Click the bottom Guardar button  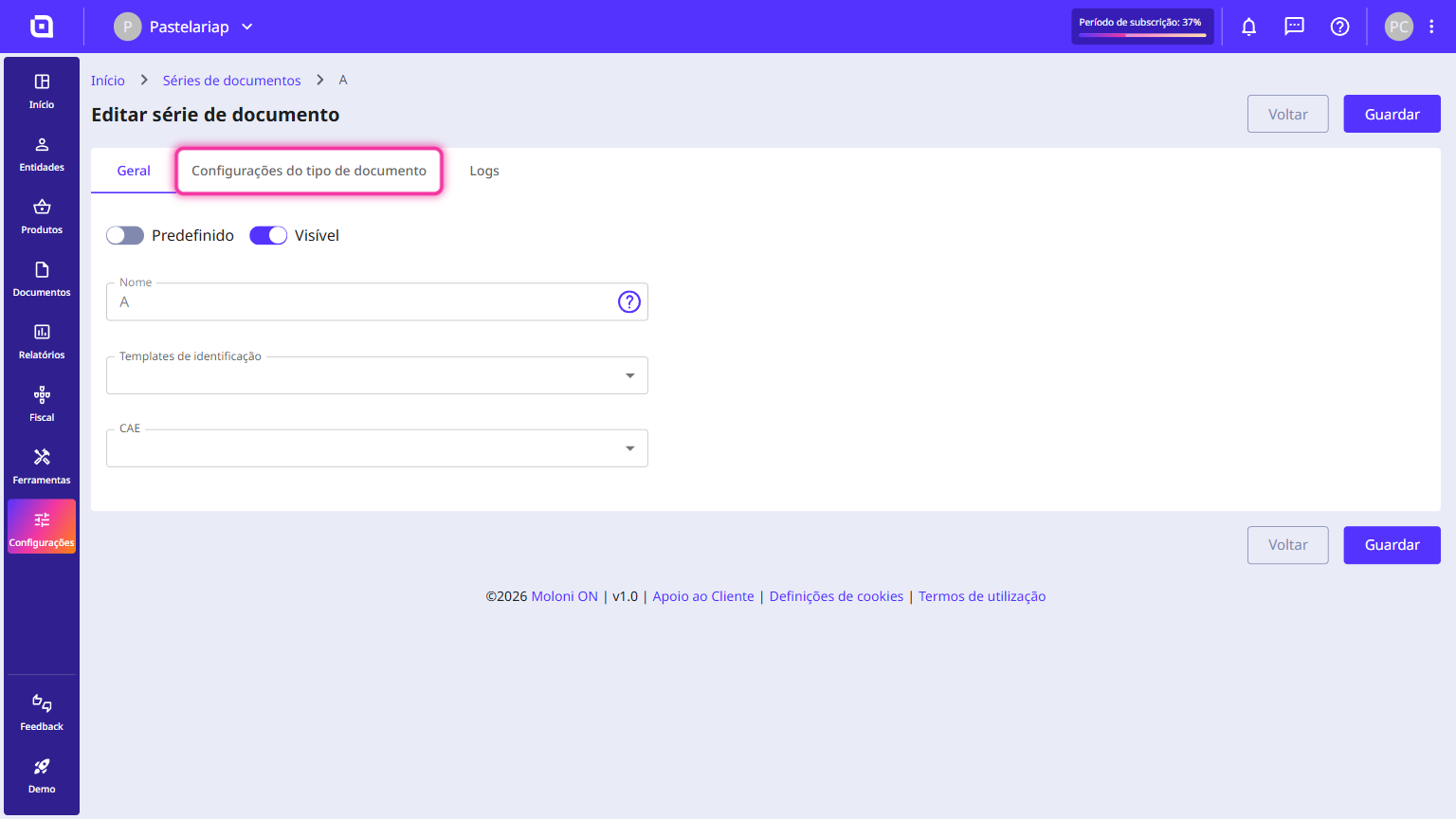[x=1392, y=545]
